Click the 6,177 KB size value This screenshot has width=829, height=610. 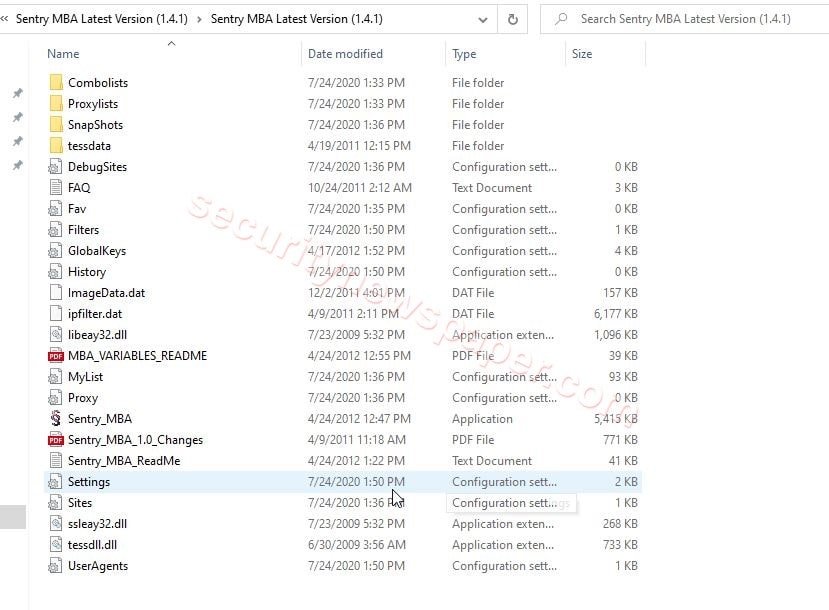[615, 313]
